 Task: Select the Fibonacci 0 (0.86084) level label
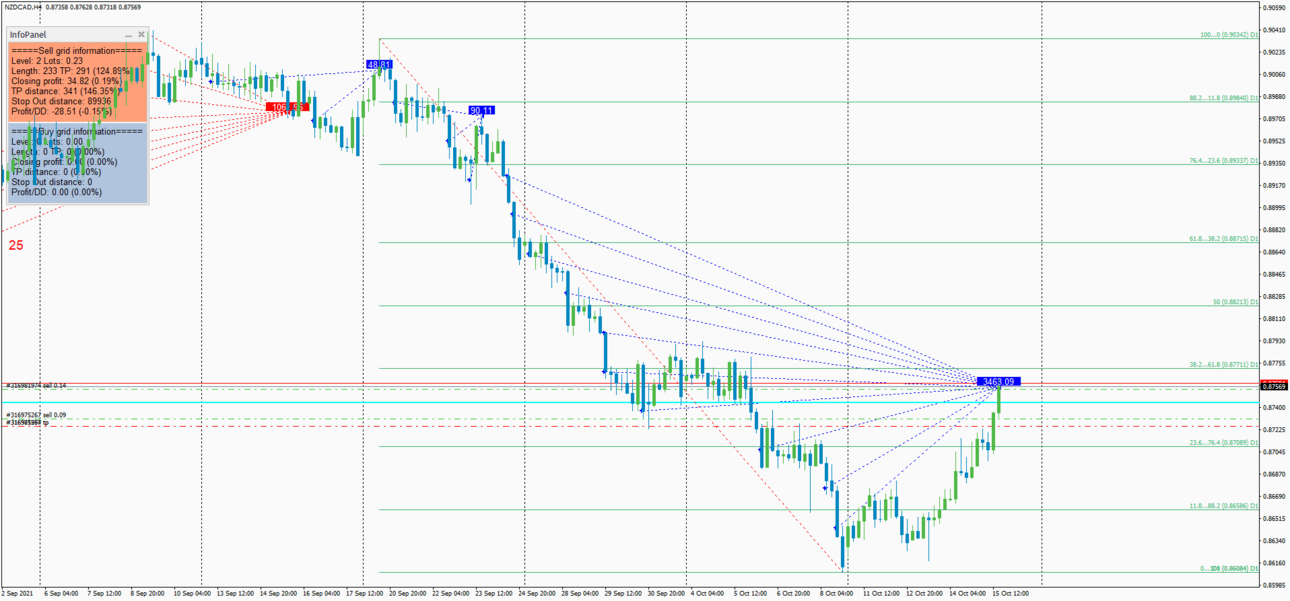[x=1230, y=568]
